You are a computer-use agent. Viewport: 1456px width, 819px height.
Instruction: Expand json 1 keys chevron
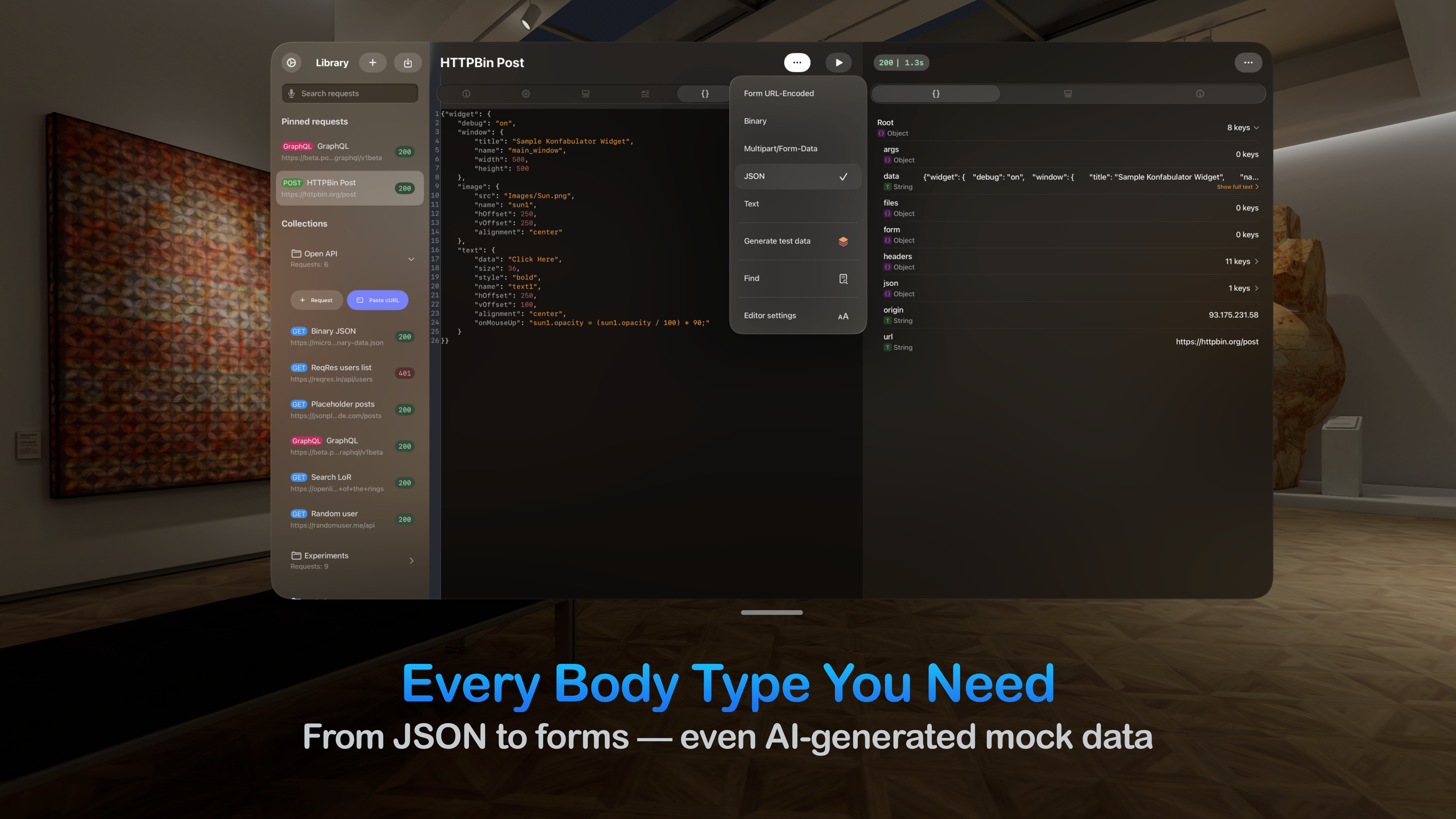point(1257,288)
